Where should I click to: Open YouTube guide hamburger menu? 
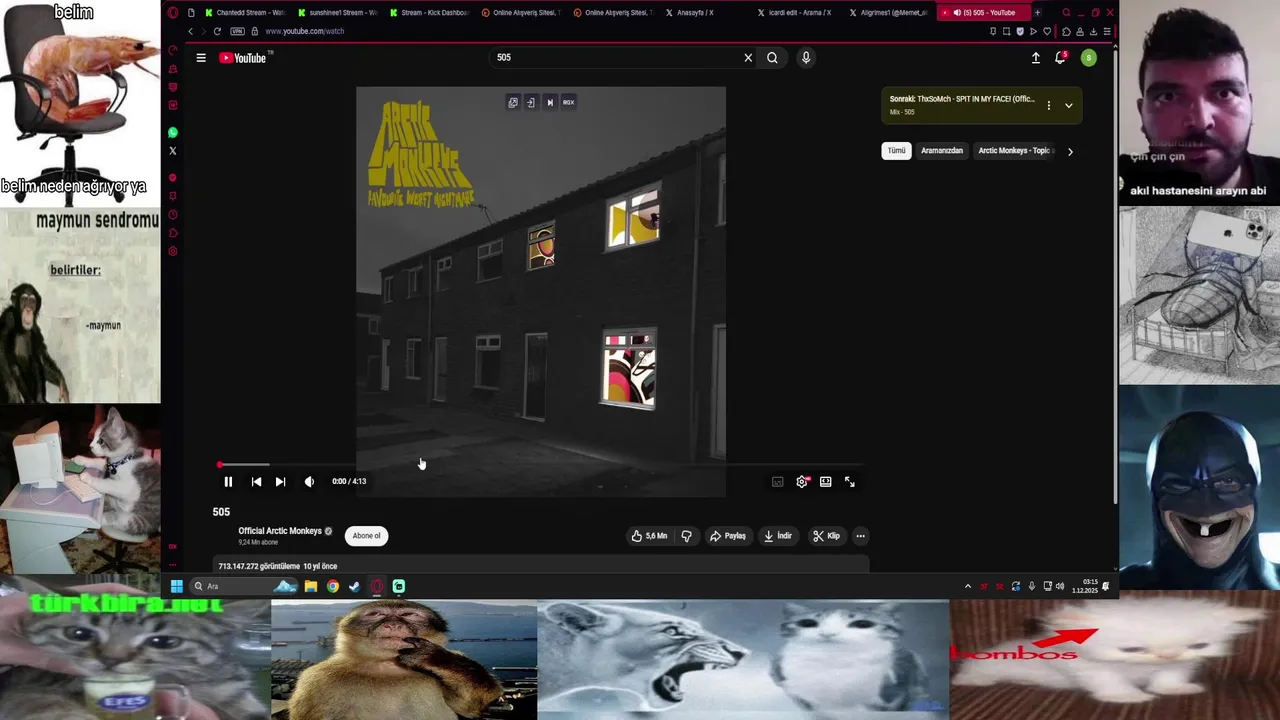pos(201,58)
